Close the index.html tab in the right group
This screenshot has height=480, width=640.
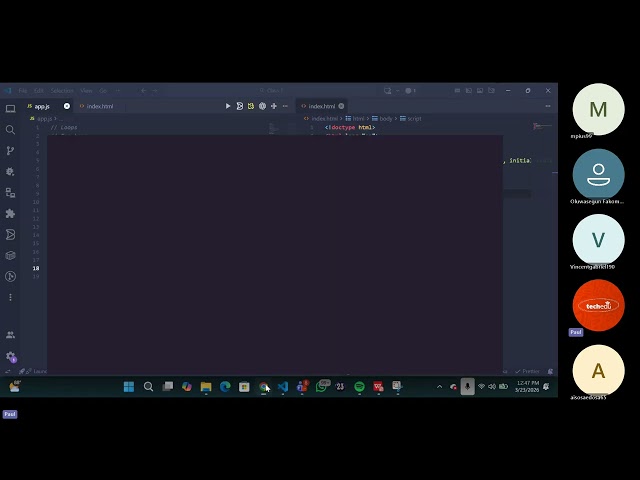(x=341, y=106)
